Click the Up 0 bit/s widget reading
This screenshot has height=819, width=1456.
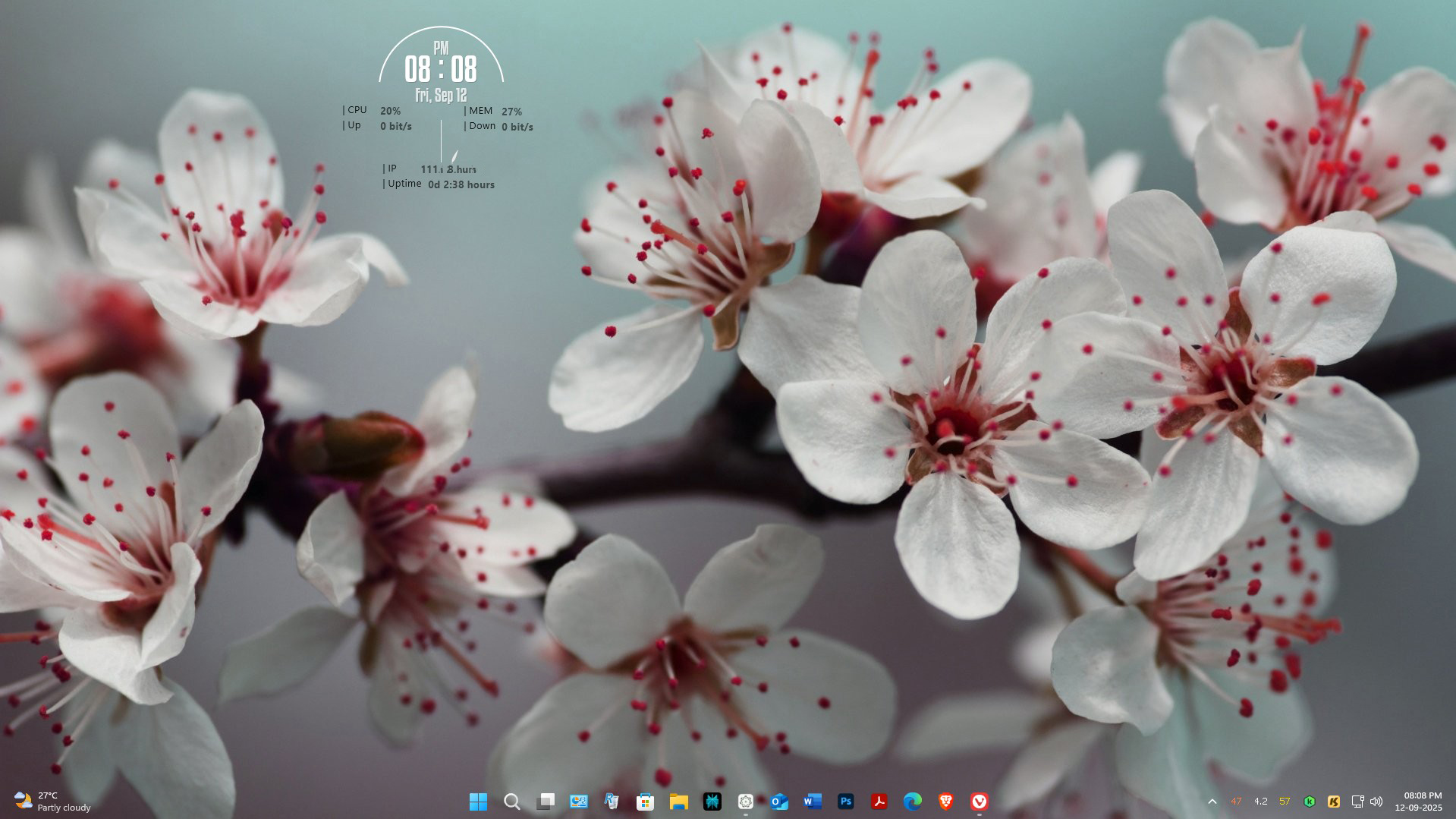[x=377, y=126]
